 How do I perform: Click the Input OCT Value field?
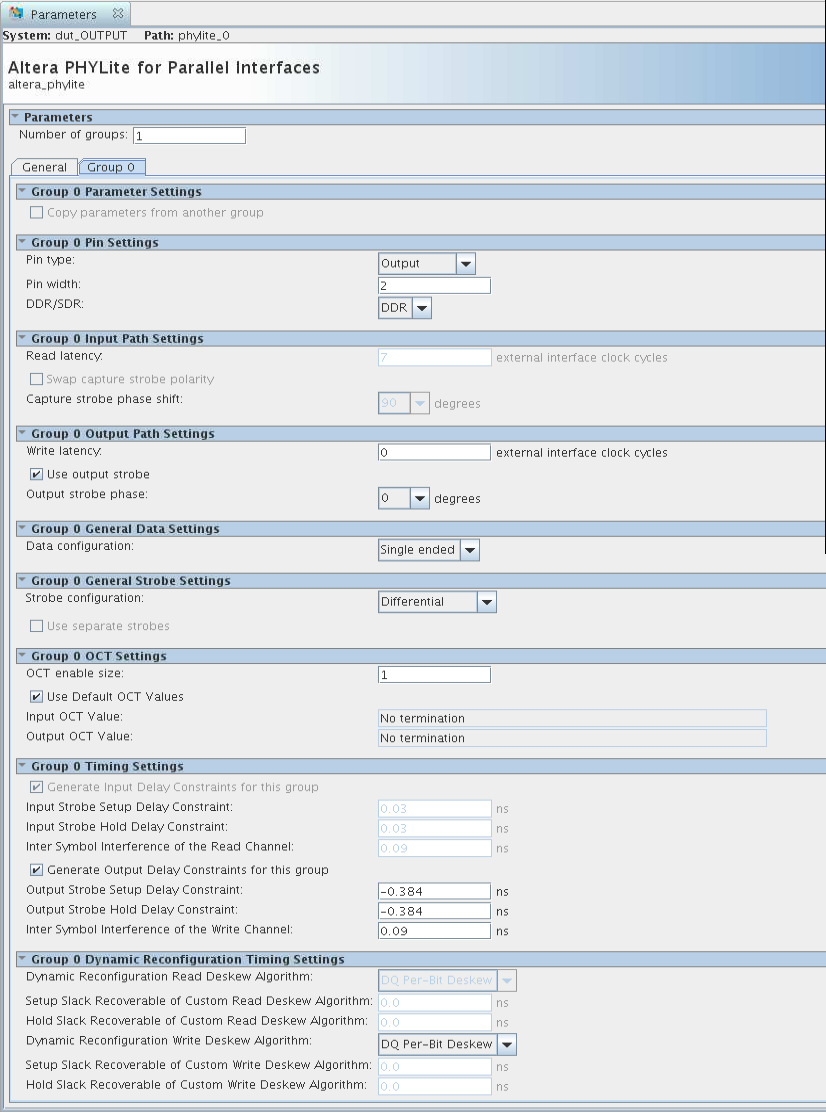coord(572,718)
